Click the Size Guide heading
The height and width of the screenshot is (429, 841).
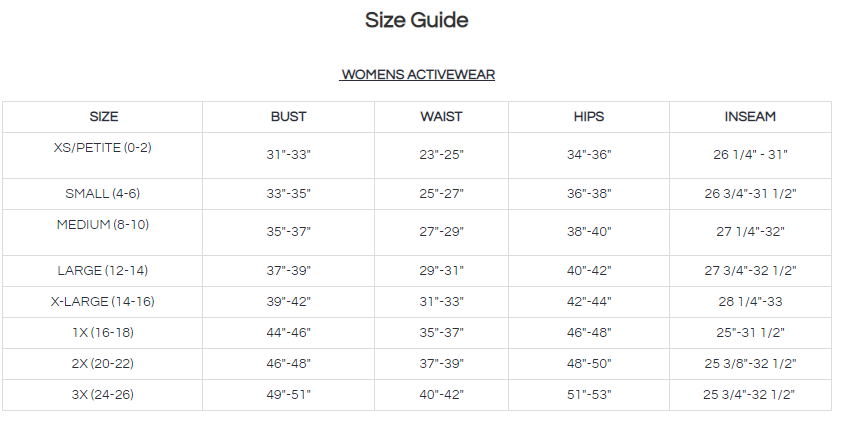pyautogui.click(x=416, y=20)
